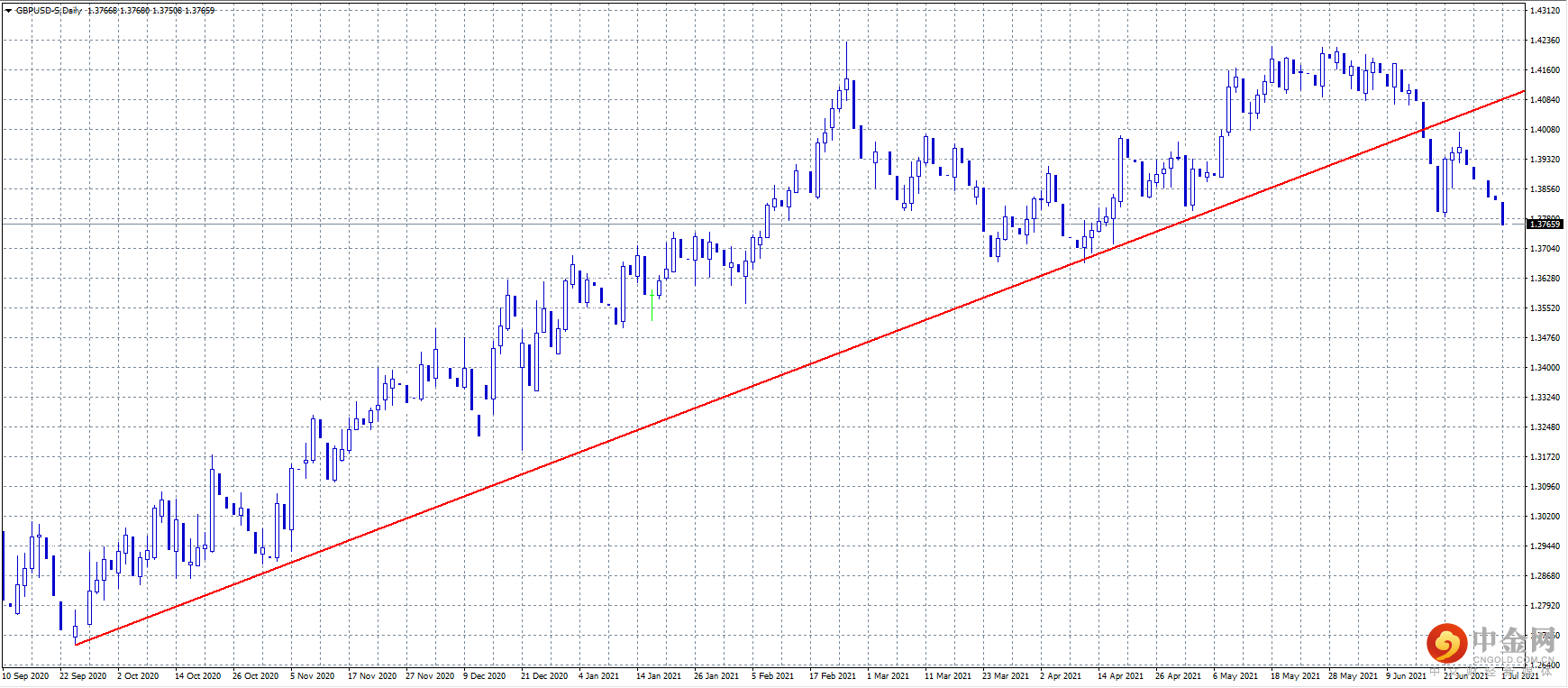This screenshot has height=688, width=1568.
Task: Click the 9 Jun 2021 date label
Action: (x=1407, y=676)
